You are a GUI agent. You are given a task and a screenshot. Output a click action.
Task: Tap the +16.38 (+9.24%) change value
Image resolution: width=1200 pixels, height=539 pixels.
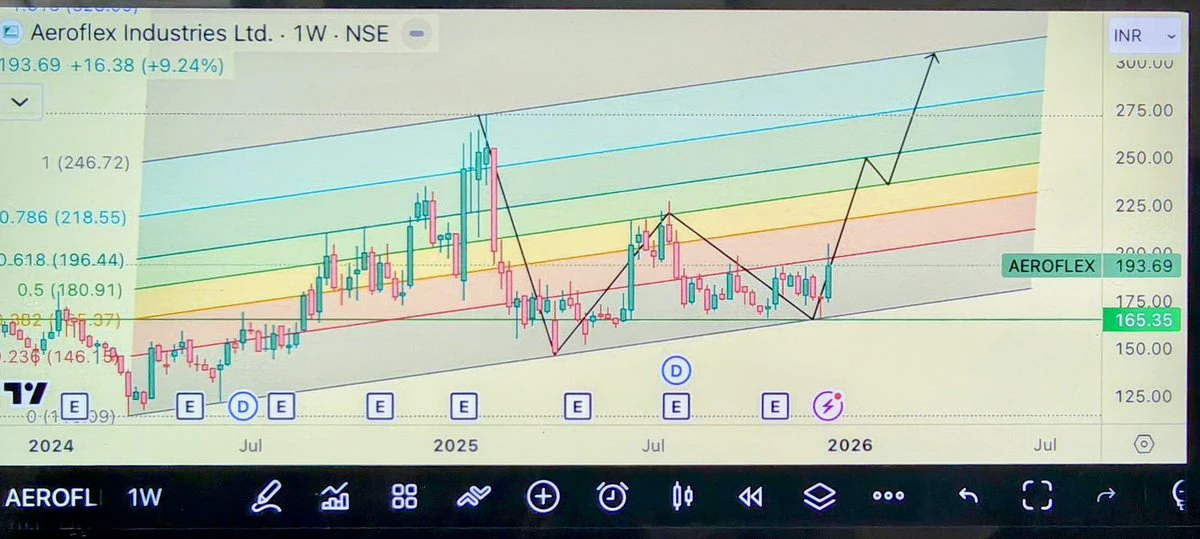click(147, 65)
